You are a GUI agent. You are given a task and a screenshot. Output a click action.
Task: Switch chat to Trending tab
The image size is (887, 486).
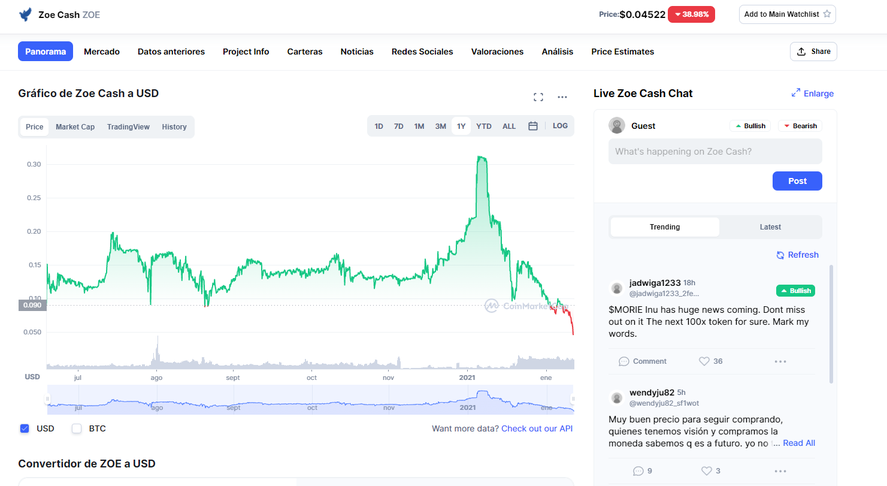[x=665, y=227]
